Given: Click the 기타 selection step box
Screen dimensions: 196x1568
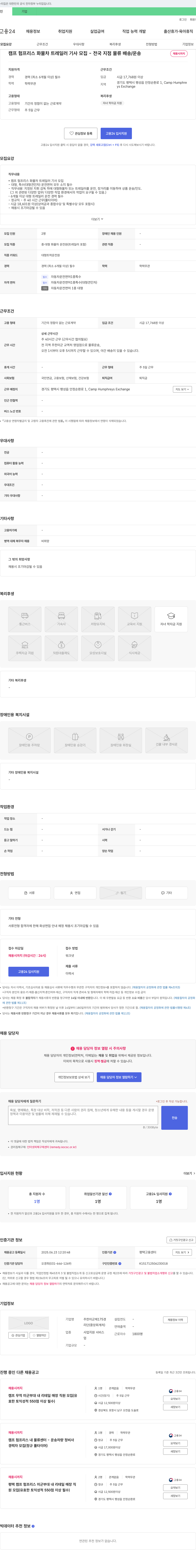Looking at the screenshot, I should (x=167, y=893).
